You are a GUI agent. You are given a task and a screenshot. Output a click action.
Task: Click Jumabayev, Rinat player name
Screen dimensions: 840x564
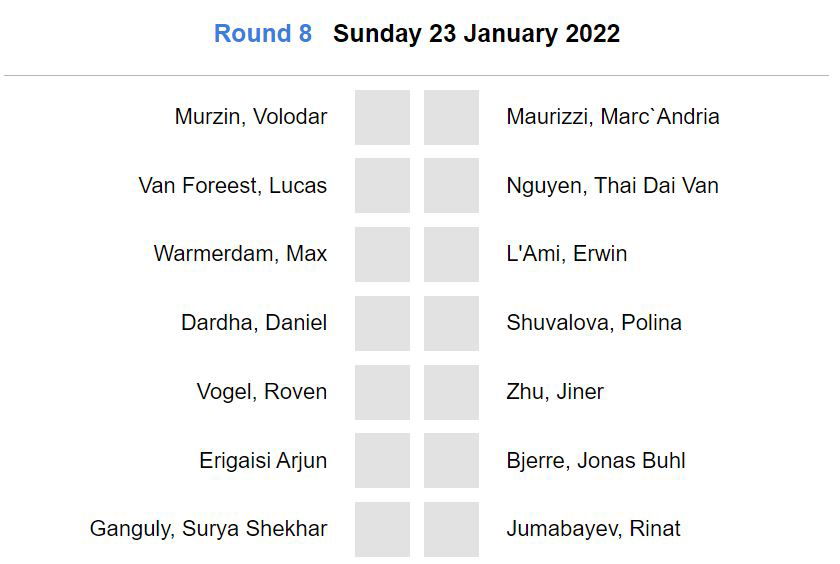pos(594,528)
